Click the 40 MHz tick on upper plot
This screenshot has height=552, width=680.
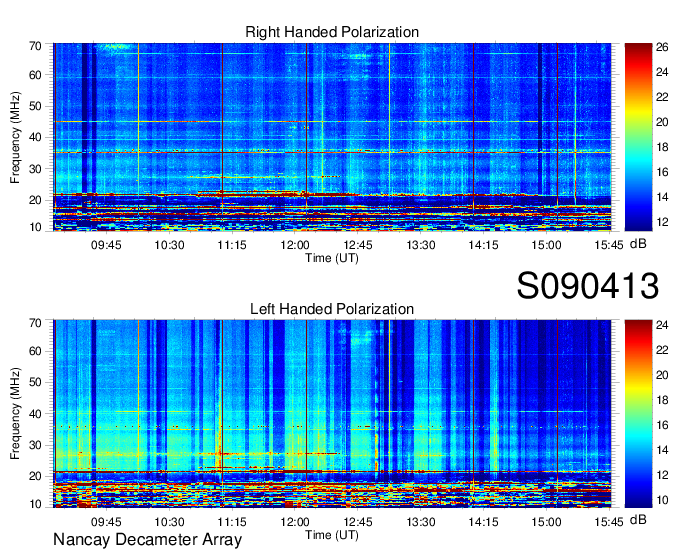[x=36, y=137]
